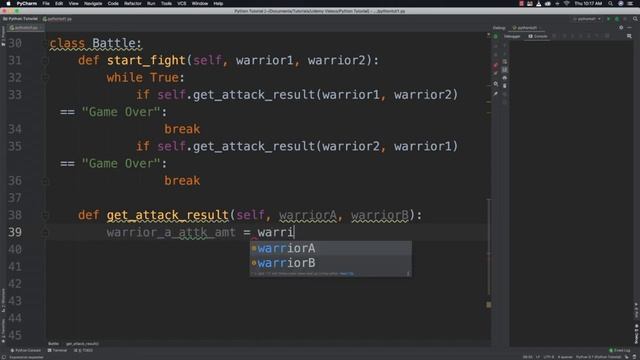Open the Event Log
Image resolution: width=640 pixels, height=360 pixels.
(620, 350)
